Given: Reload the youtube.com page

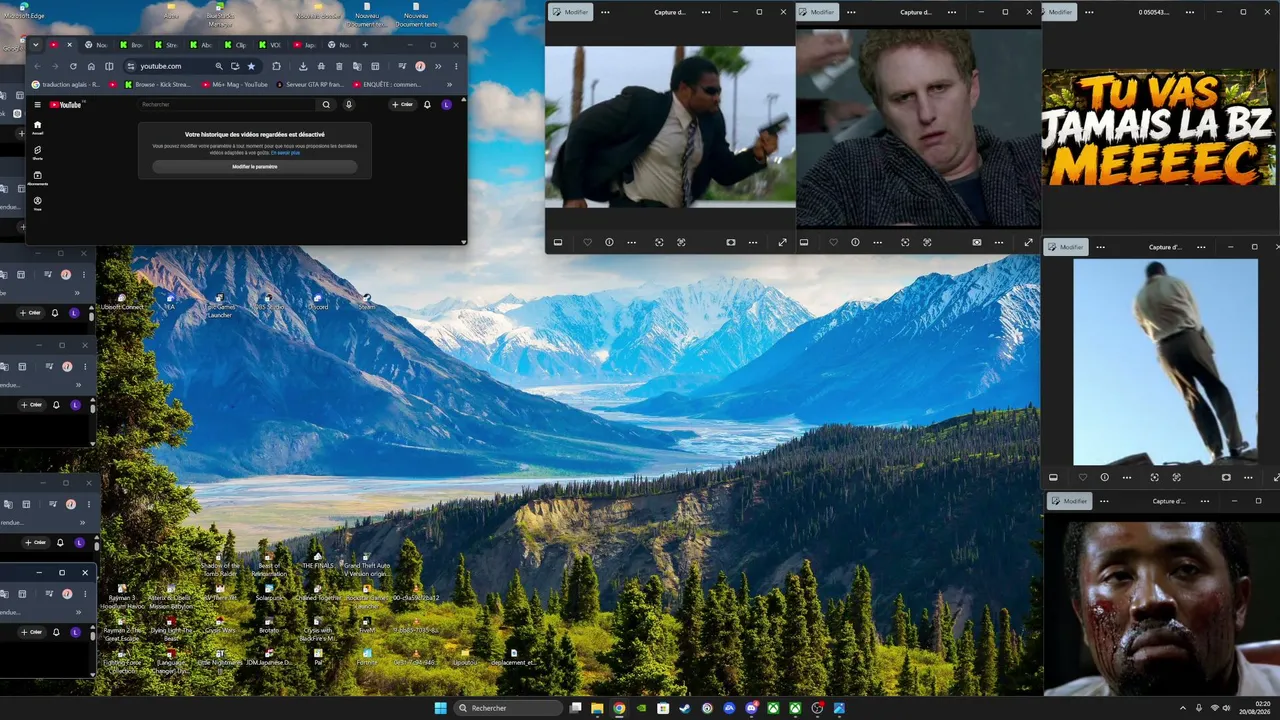Looking at the screenshot, I should [x=73, y=66].
